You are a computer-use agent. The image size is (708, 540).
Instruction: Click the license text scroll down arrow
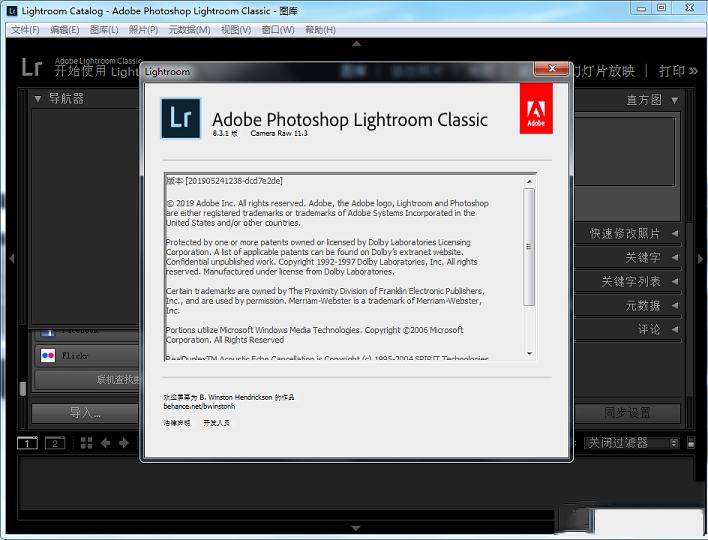[529, 354]
